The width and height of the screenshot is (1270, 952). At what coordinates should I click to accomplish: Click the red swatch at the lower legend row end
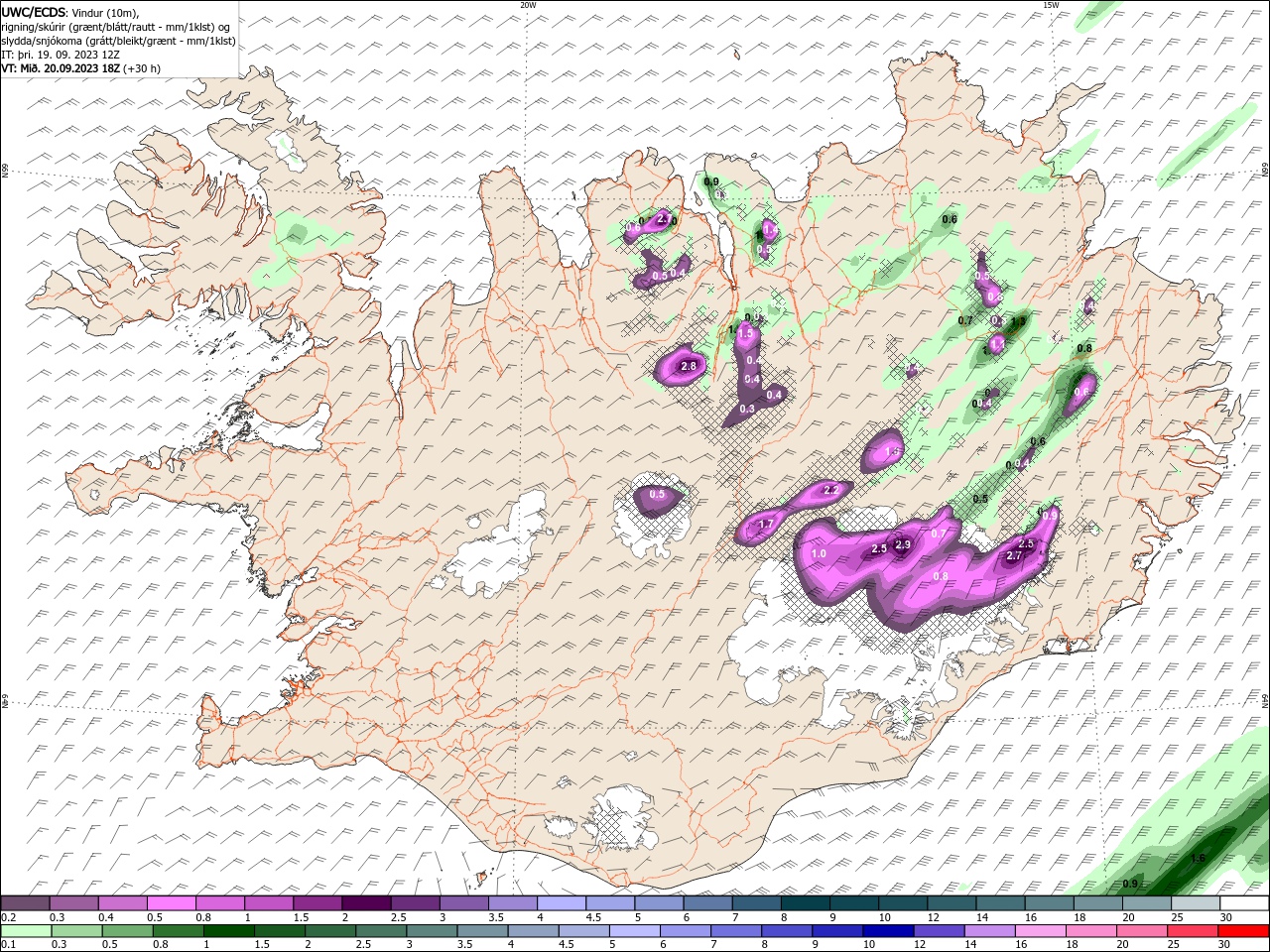click(1242, 930)
